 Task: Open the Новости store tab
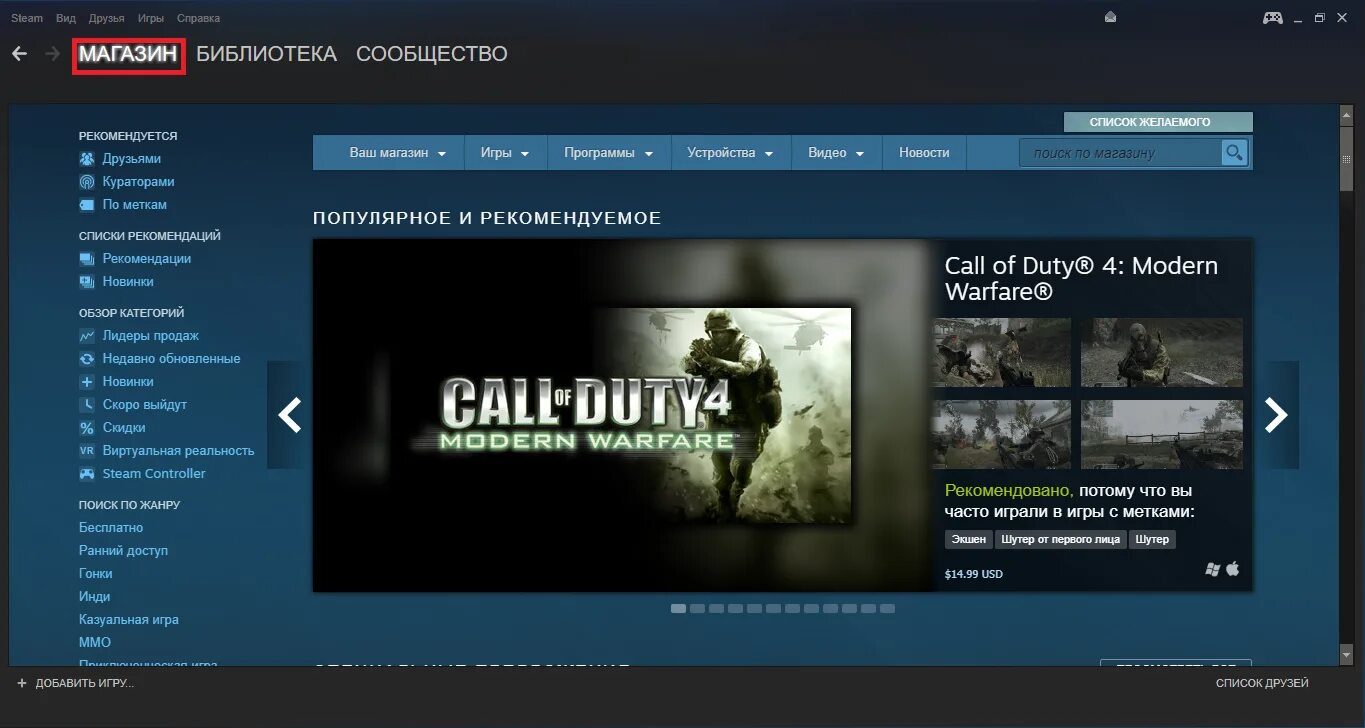(x=924, y=153)
